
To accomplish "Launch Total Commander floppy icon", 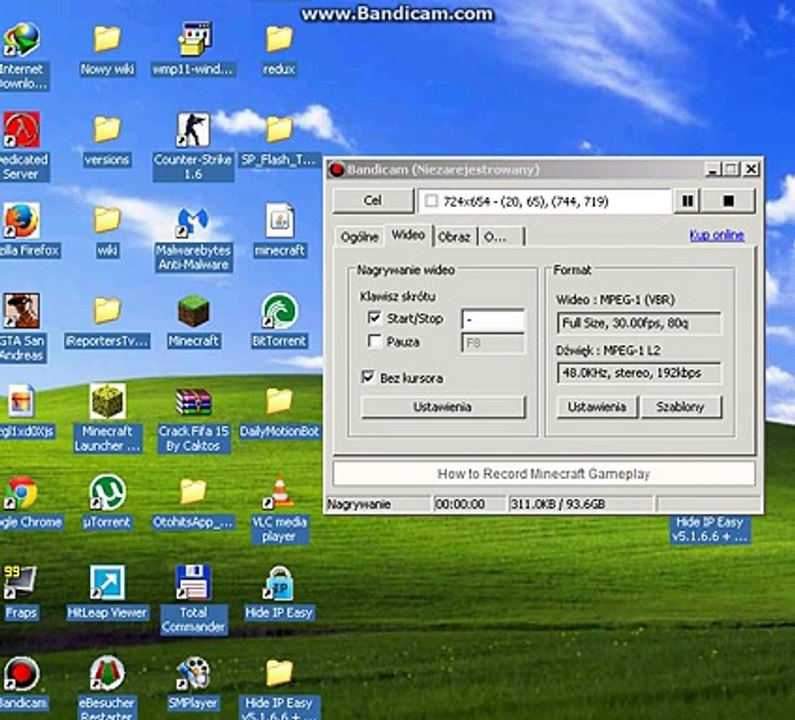I will click(194, 583).
